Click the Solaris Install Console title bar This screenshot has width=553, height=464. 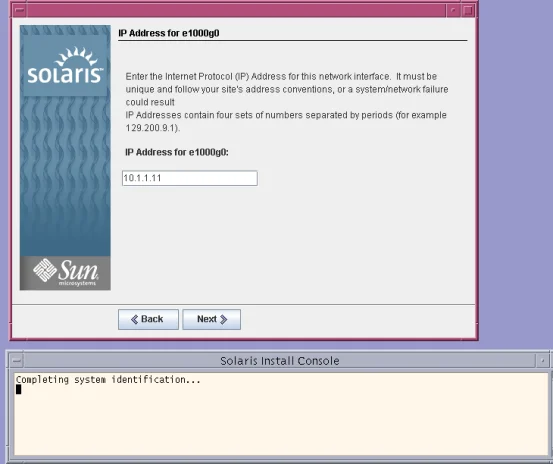click(280, 360)
